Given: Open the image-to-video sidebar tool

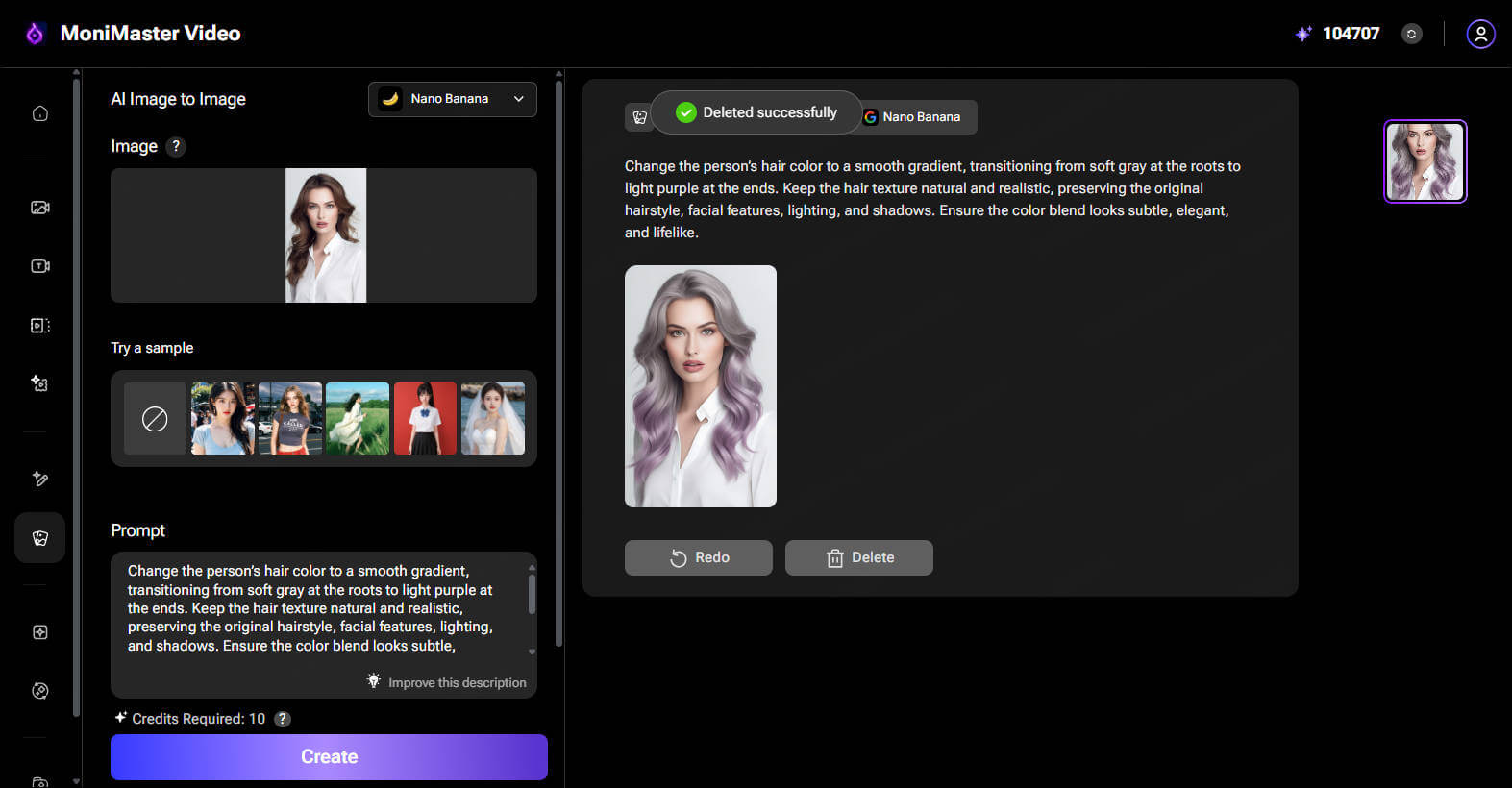Looking at the screenshot, I should [40, 208].
